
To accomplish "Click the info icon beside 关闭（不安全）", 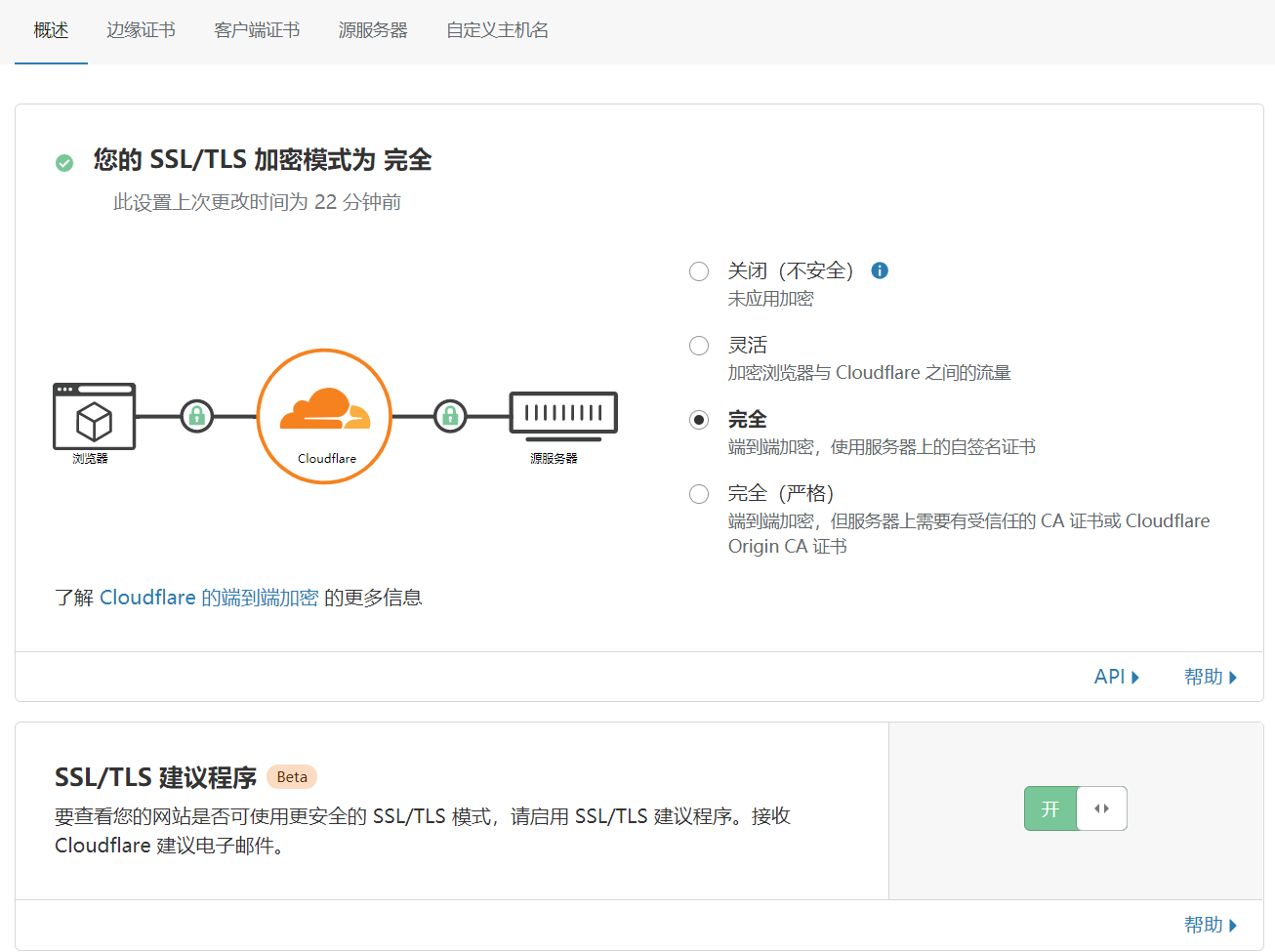I will (x=880, y=270).
